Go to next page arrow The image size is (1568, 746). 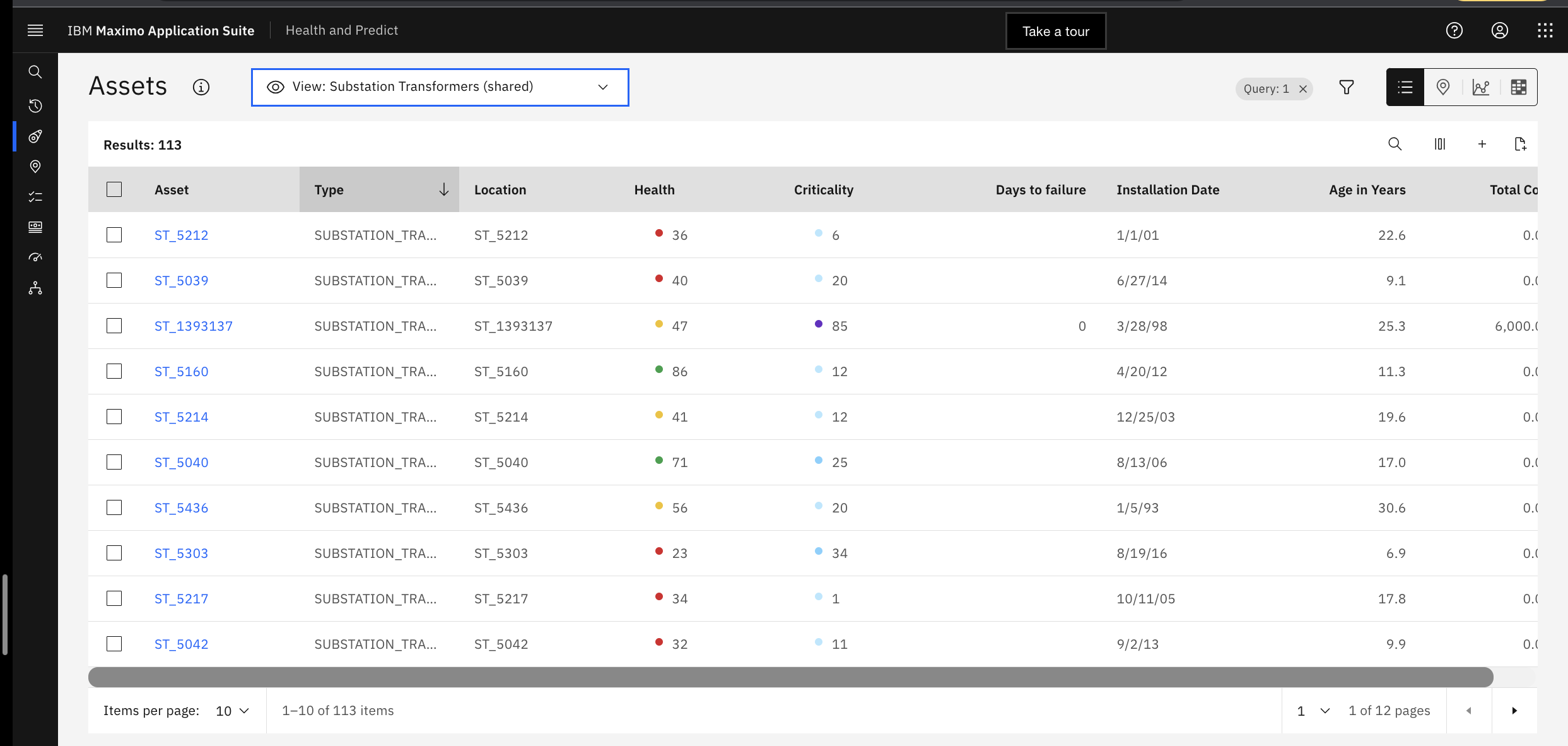coord(1514,711)
